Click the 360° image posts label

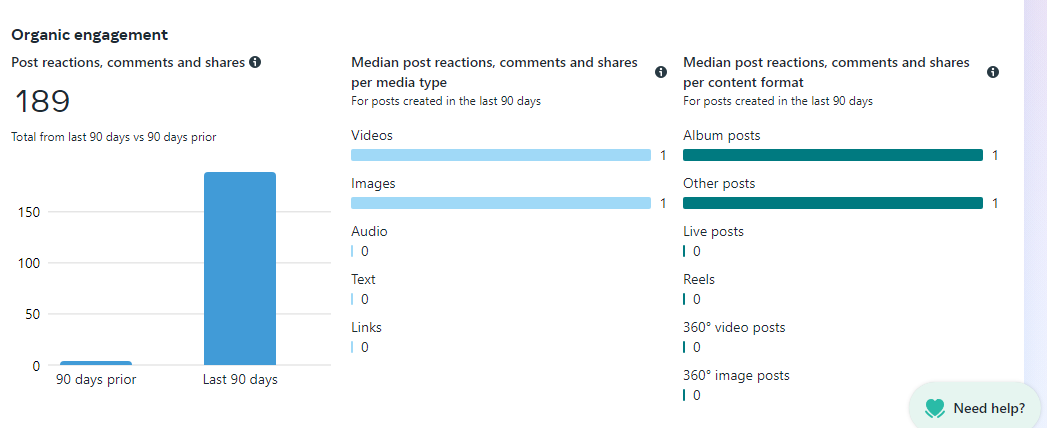point(736,375)
